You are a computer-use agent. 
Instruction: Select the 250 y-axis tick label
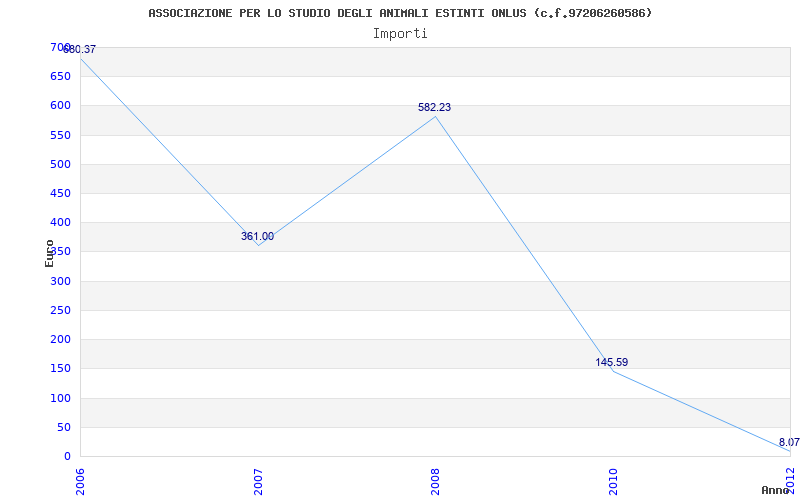click(60, 310)
